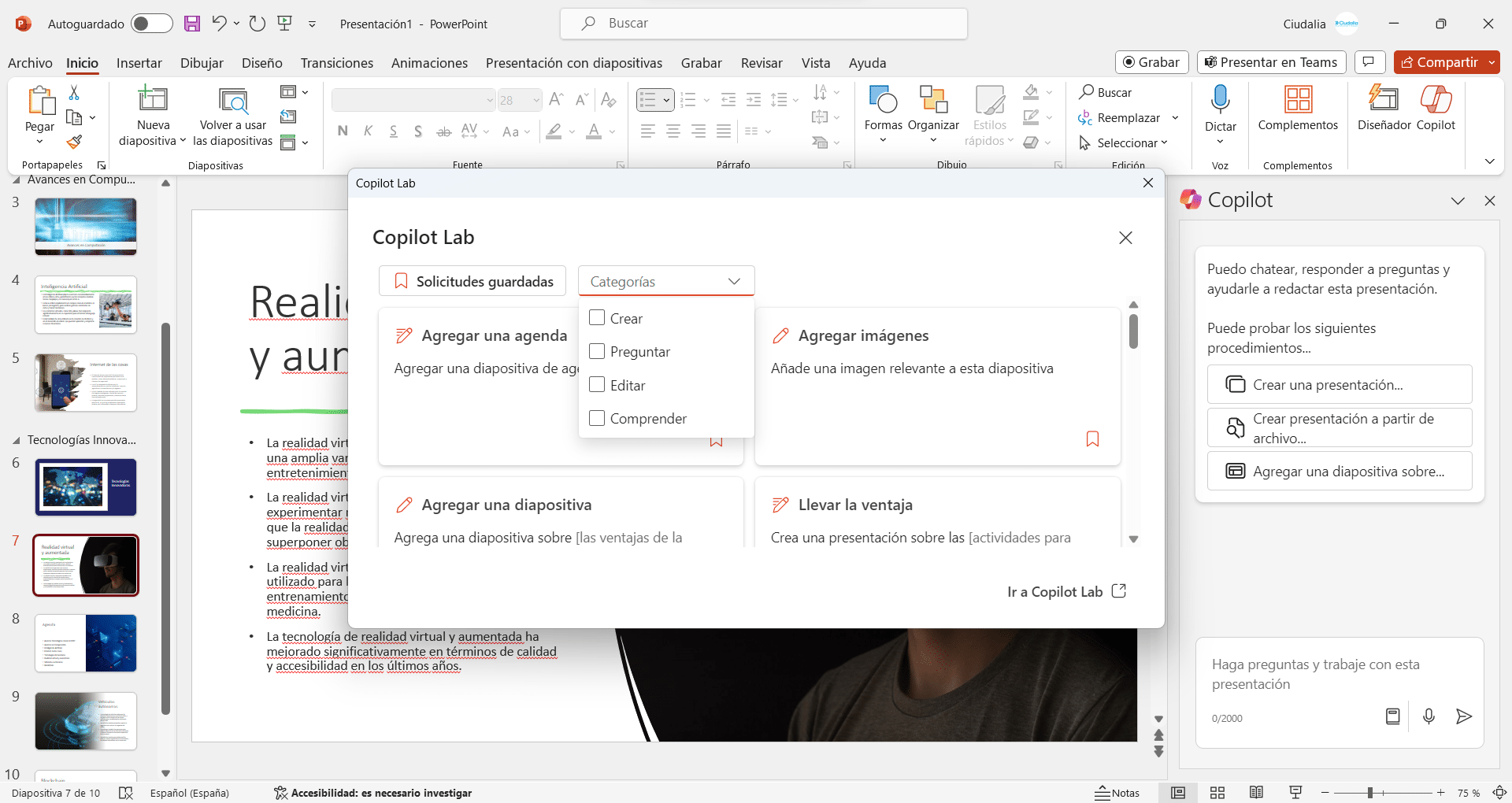Viewport: 1512px width, 803px height.
Task: Click the save icon in title bar
Action: [192, 24]
